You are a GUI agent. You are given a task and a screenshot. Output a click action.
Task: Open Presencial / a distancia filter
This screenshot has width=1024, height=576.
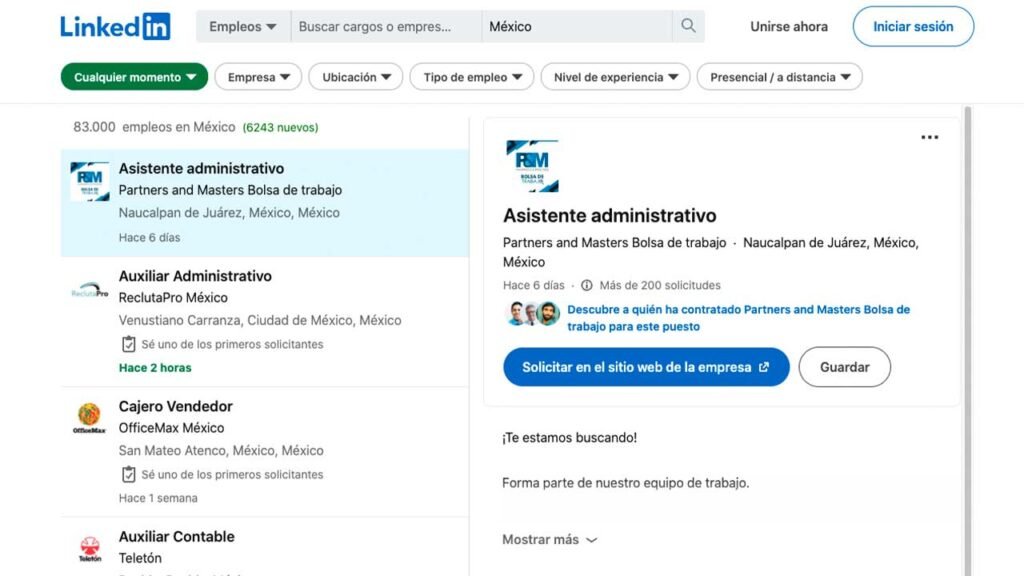pos(780,77)
